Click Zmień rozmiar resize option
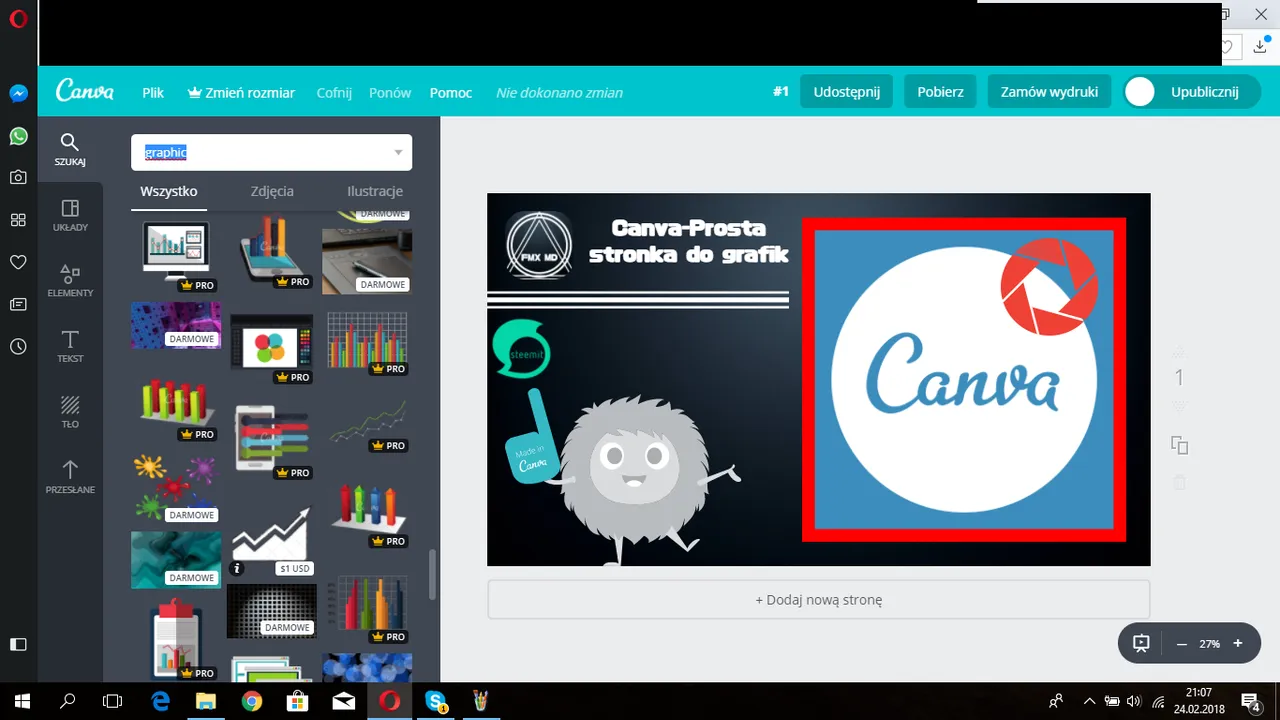This screenshot has height=720, width=1280. [241, 92]
